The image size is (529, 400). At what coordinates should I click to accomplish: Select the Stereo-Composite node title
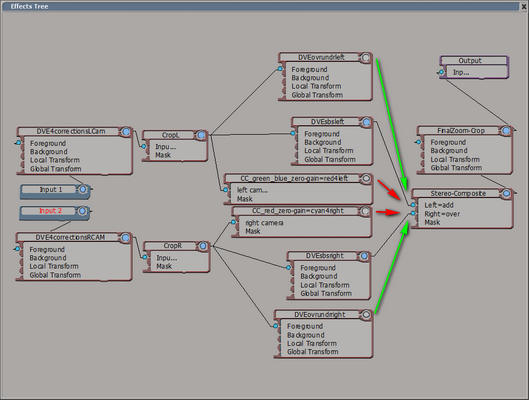point(458,194)
